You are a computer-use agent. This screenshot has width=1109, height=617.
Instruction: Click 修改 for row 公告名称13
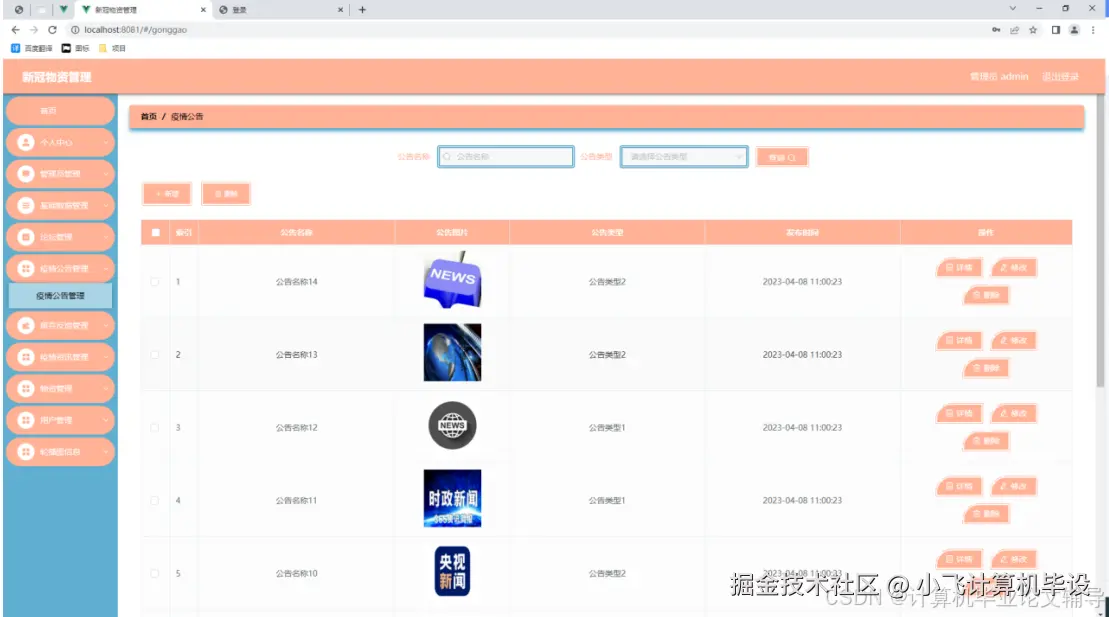1014,340
